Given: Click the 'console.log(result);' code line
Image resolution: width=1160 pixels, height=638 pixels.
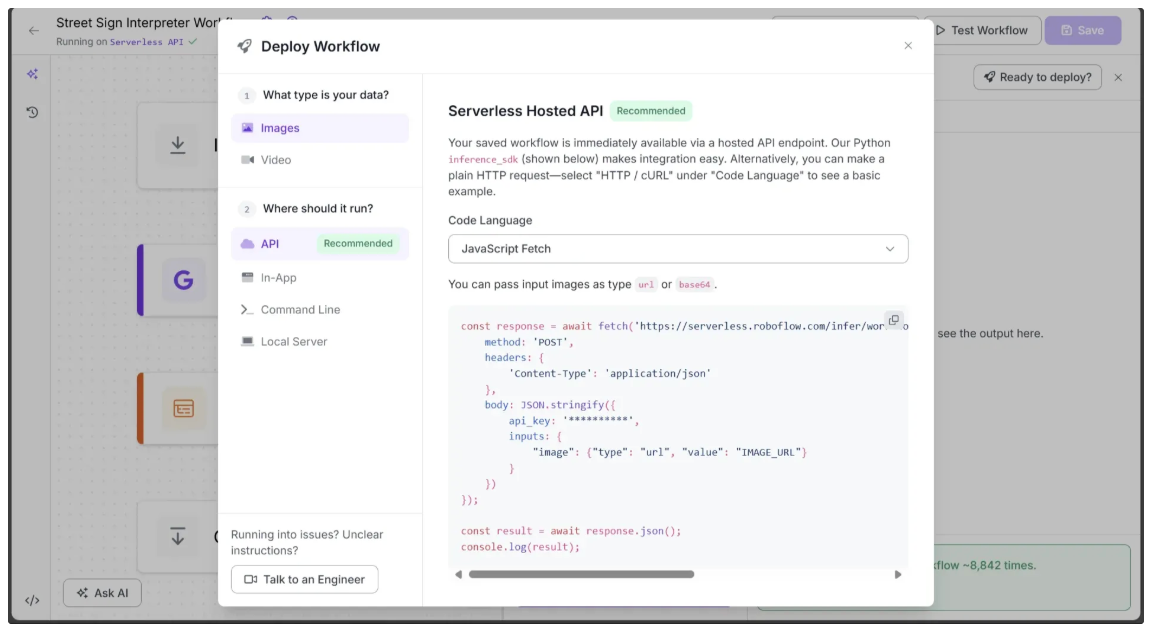Looking at the screenshot, I should pos(520,547).
